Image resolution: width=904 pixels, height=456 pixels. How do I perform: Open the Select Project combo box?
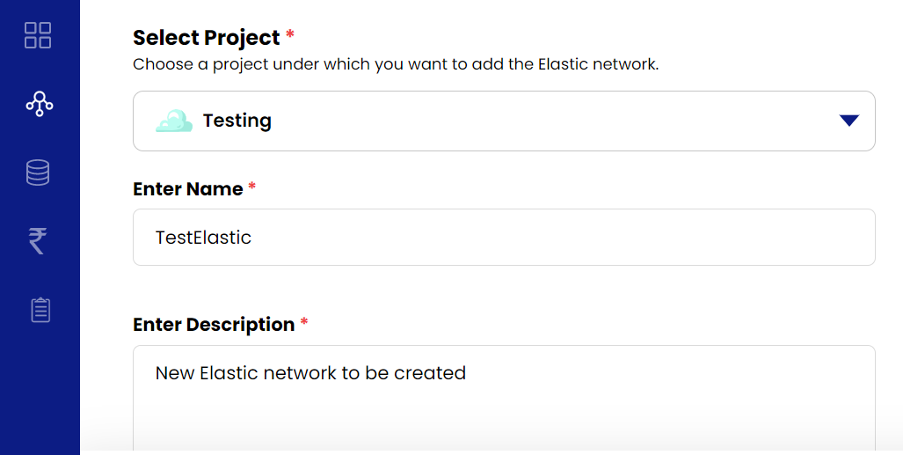click(504, 121)
